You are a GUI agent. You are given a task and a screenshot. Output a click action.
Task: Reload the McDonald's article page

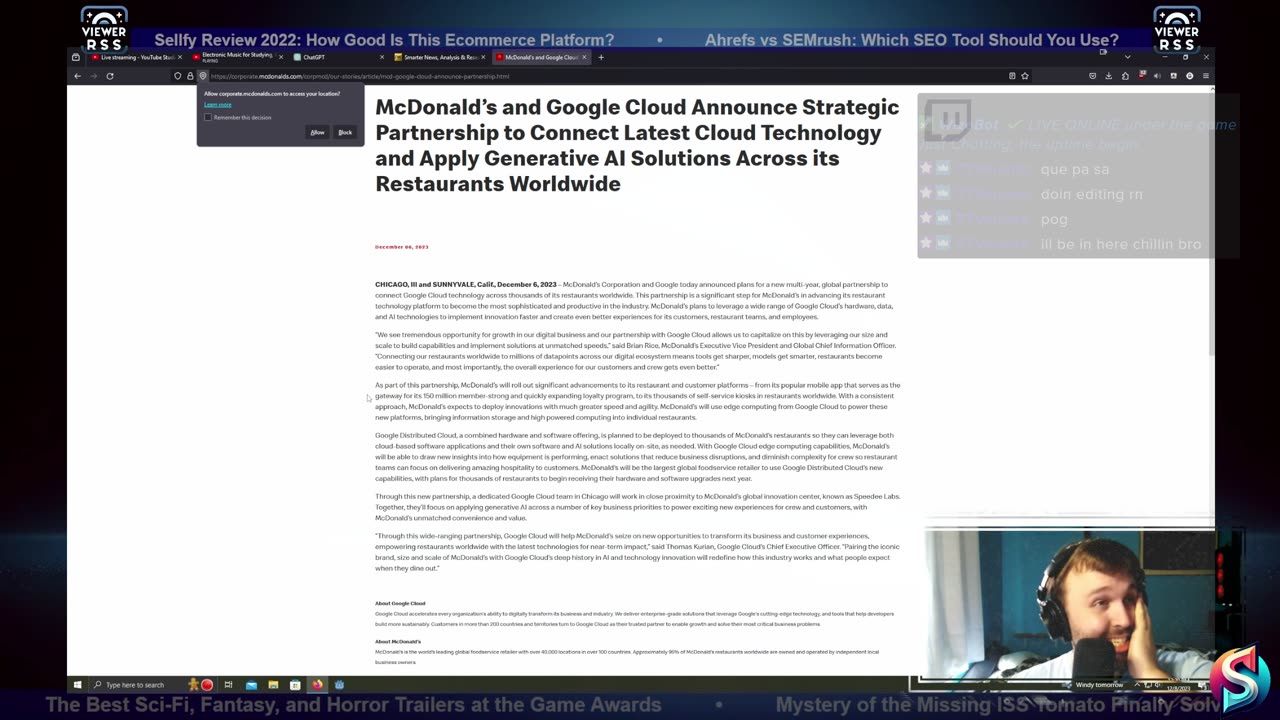point(110,76)
